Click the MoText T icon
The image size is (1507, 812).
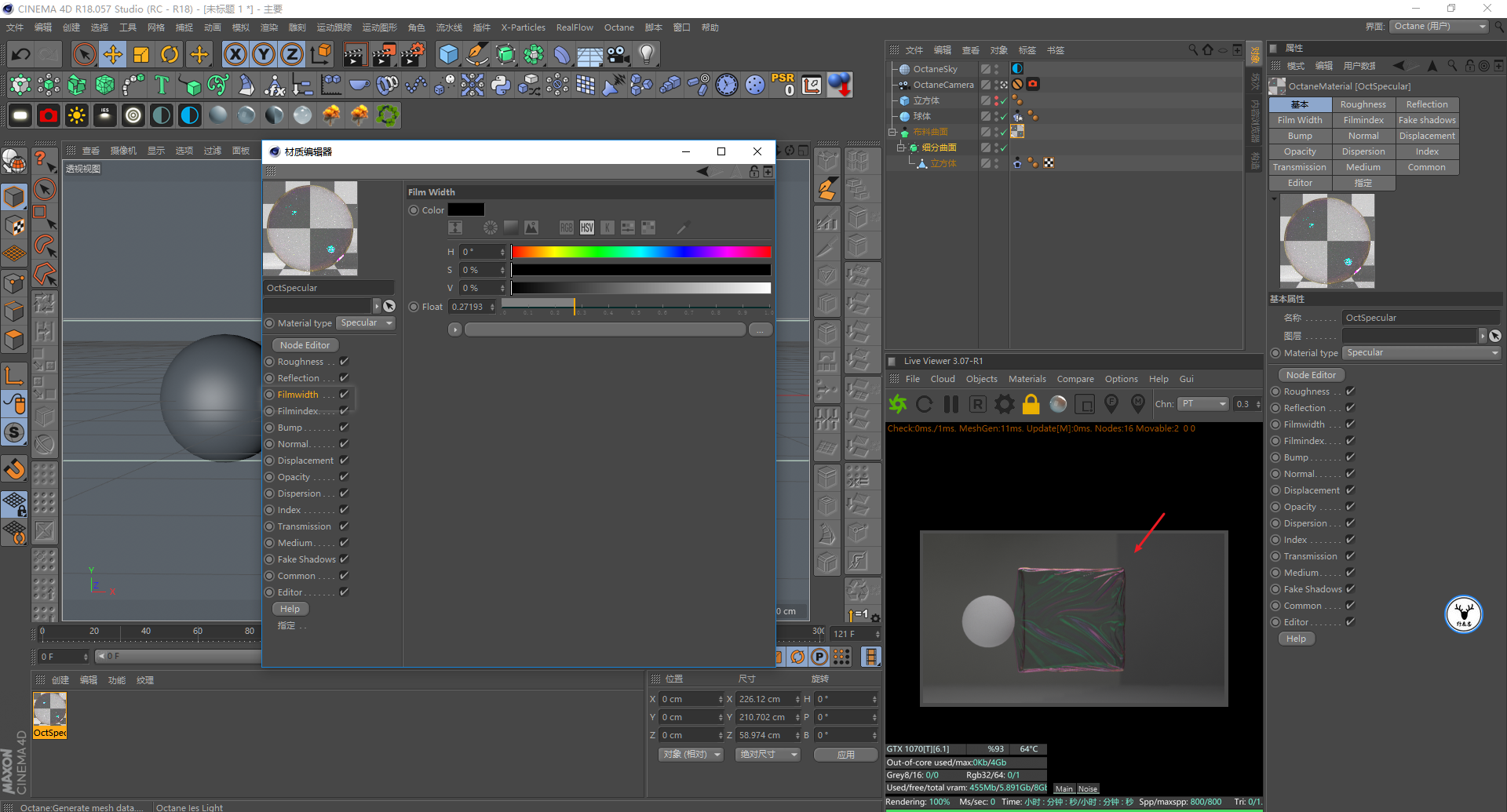(x=162, y=85)
